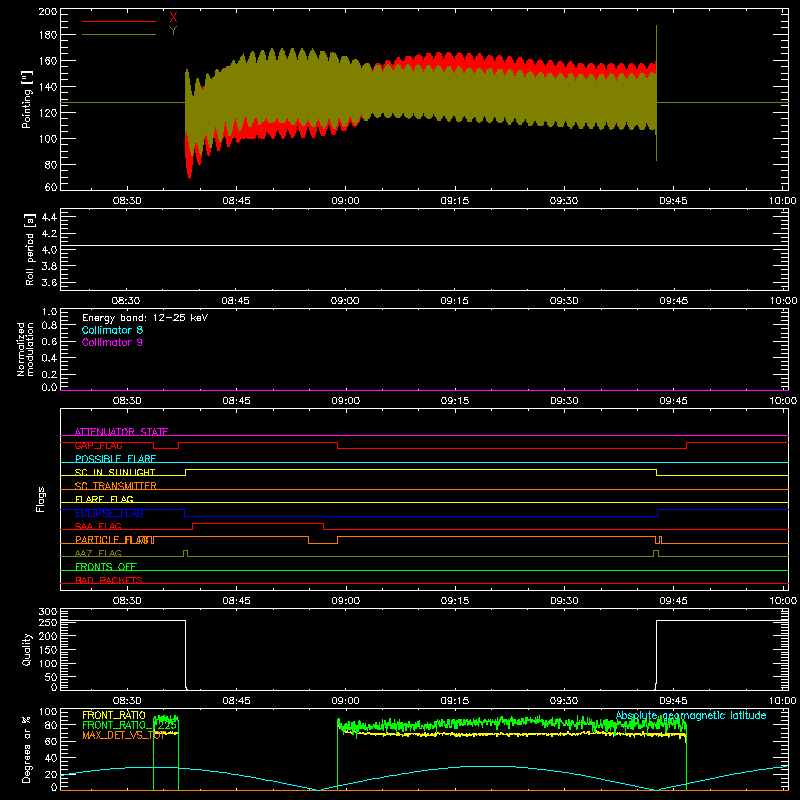Click the 180 tick on Pointing axis
Screen dimensions: 800x800
pos(47,35)
